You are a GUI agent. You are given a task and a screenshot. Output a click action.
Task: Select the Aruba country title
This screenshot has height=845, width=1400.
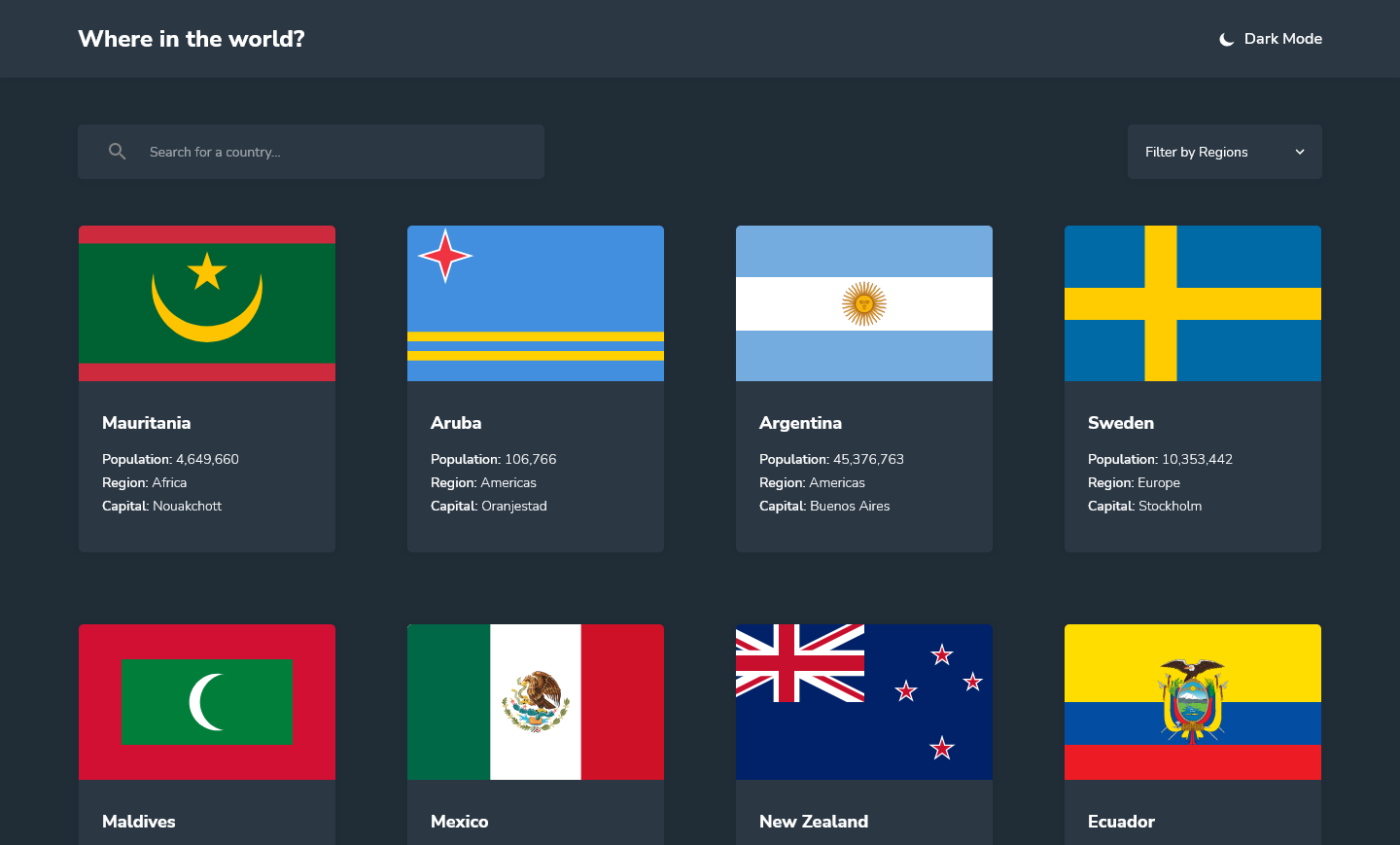[x=456, y=423]
